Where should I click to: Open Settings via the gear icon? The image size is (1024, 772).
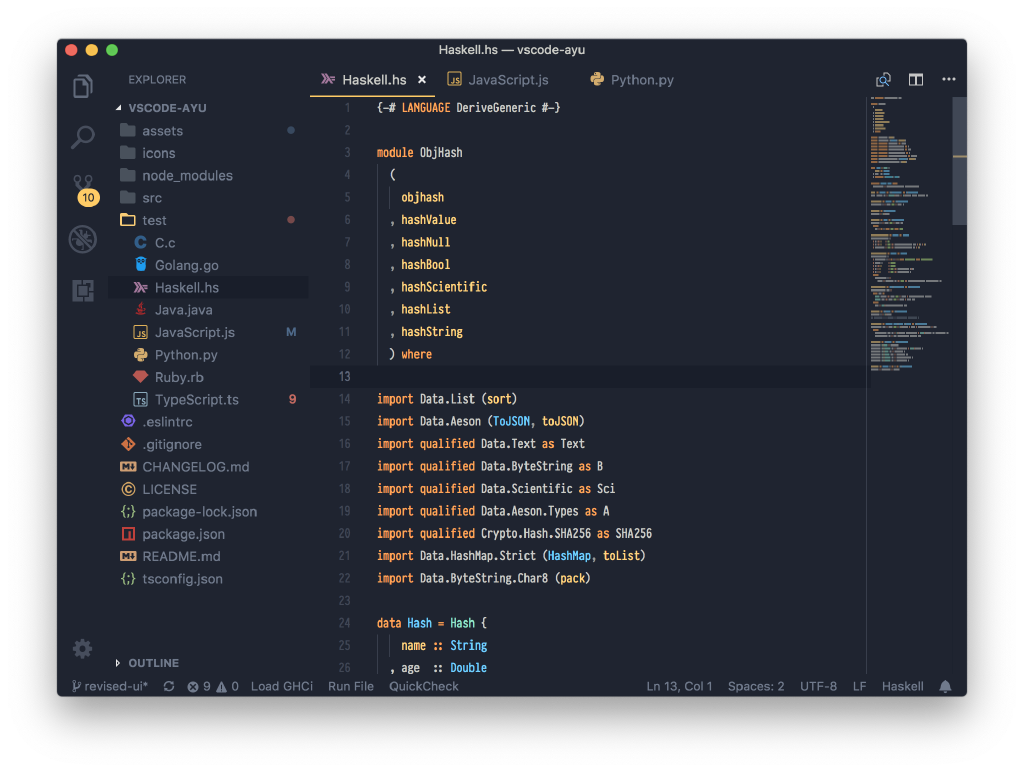coord(83,648)
